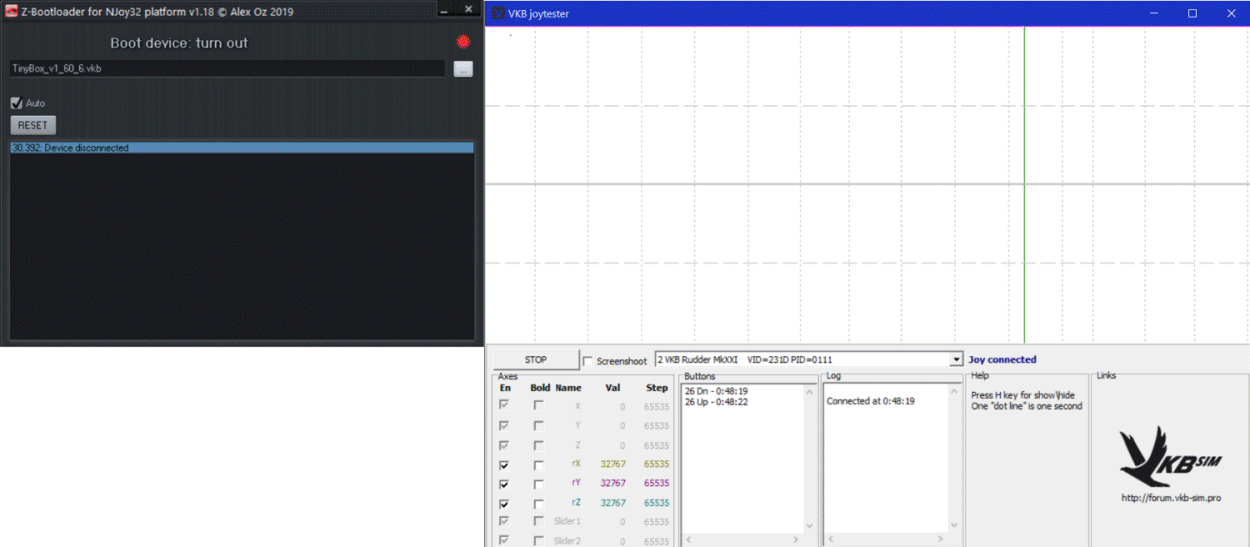Check the Bold checkbox for rY axis
This screenshot has height=547, width=1250.
tap(538, 484)
